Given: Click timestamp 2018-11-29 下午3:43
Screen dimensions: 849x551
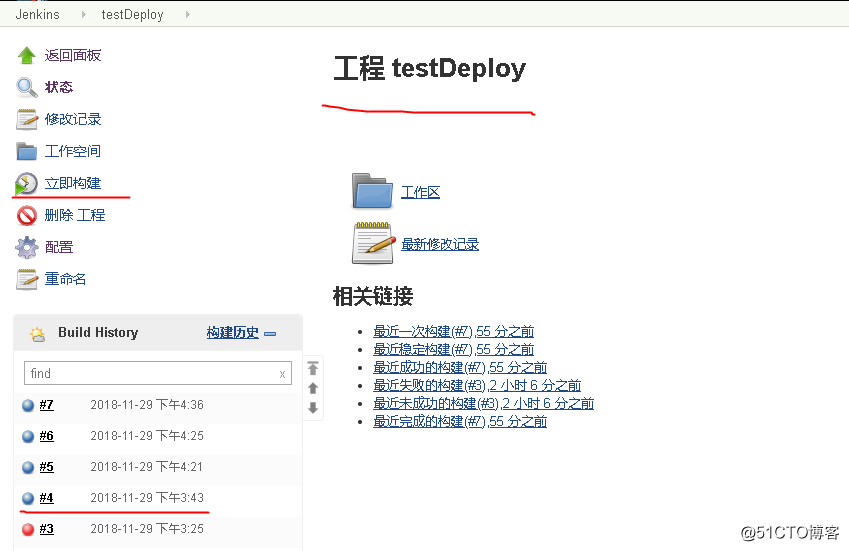Looking at the screenshot, I should [147, 497].
